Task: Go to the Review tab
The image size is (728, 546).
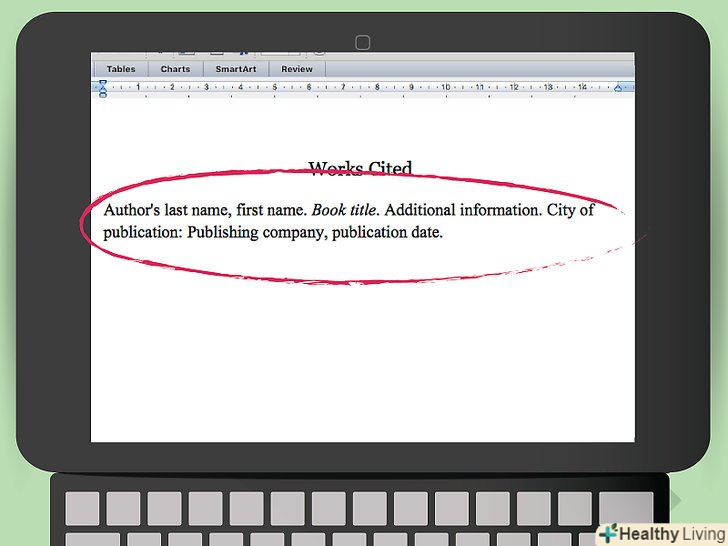Action: (x=297, y=69)
